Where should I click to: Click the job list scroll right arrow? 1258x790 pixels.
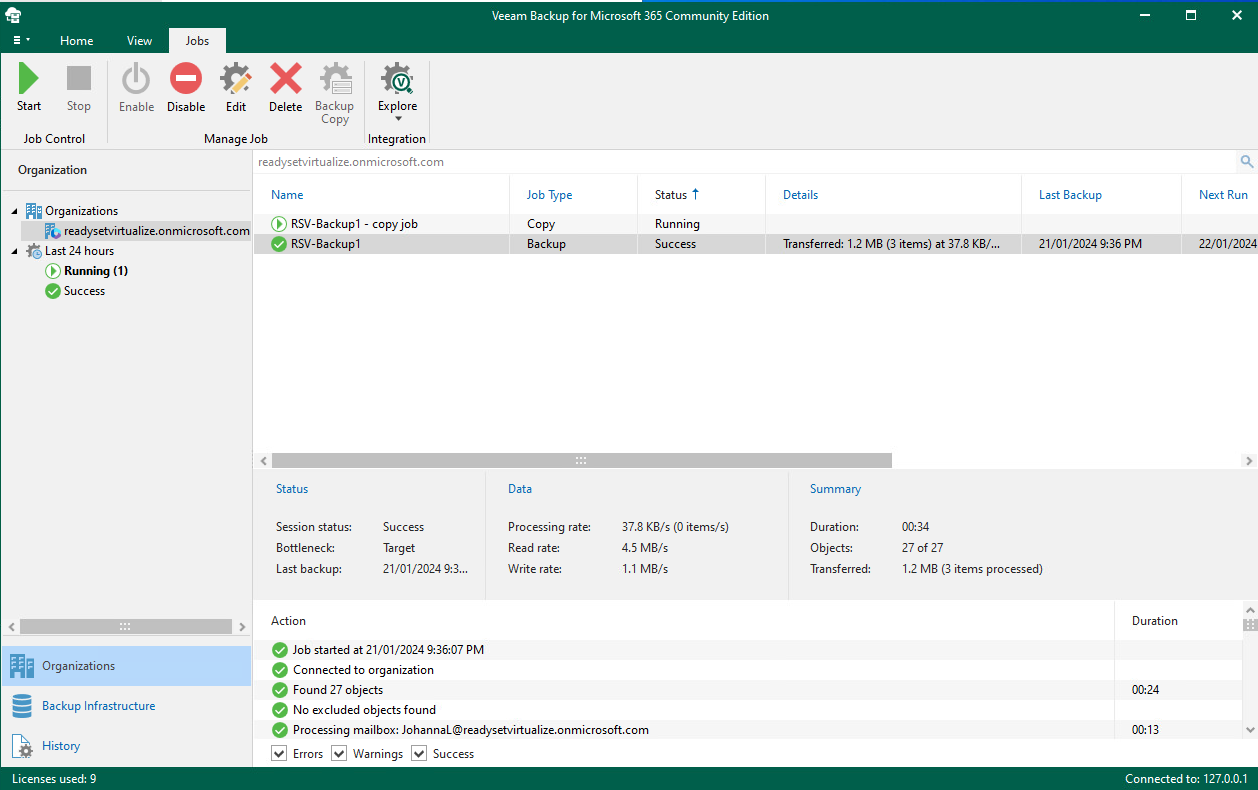click(x=1248, y=461)
